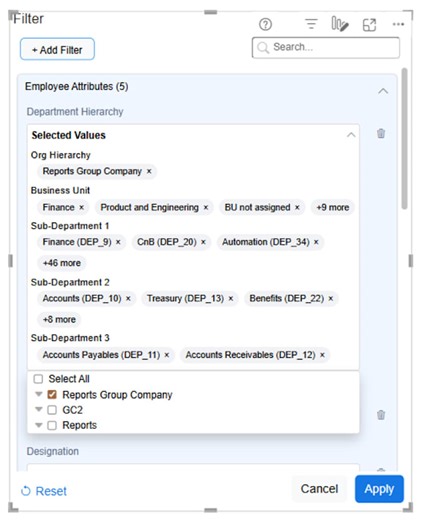Viewport: 423px width, 520px height.
Task: Remove the Reports Group Company chip
Action: pyautogui.click(x=149, y=171)
